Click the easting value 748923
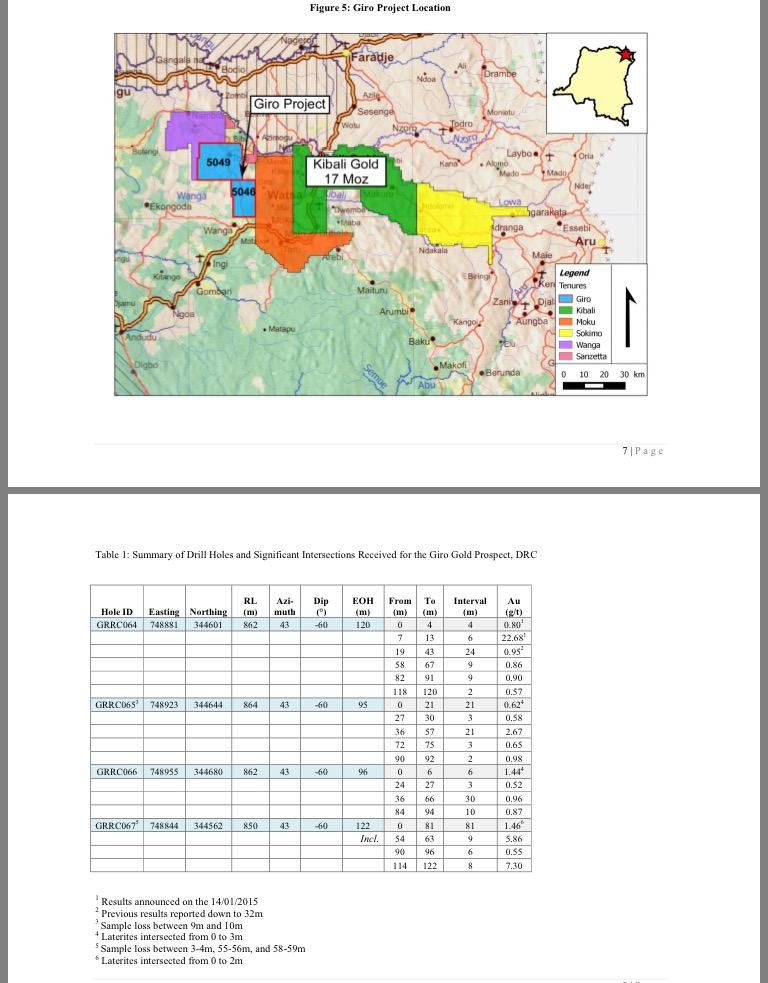The image size is (768, 983). (x=164, y=705)
